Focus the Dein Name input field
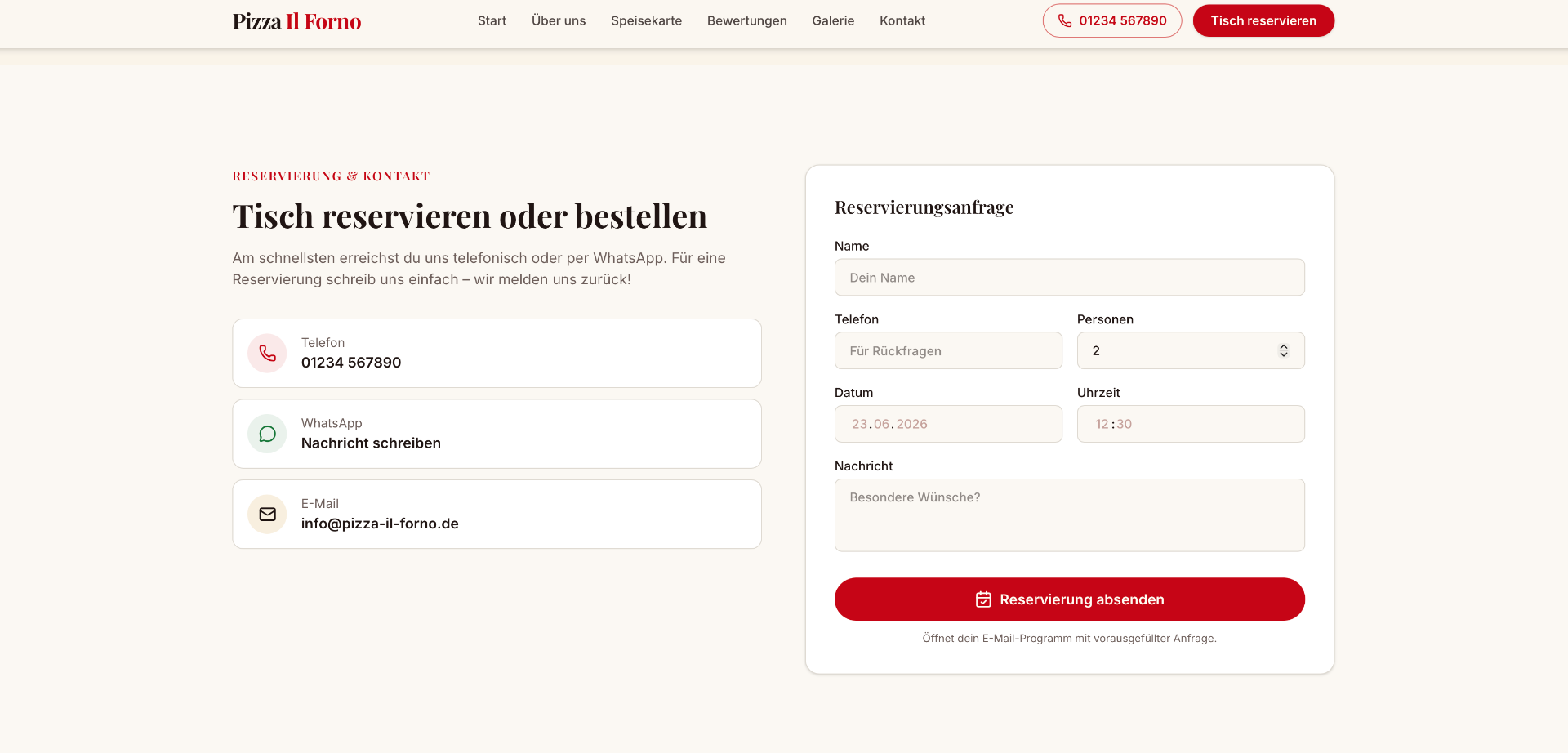Image resolution: width=1568 pixels, height=753 pixels. [1069, 278]
